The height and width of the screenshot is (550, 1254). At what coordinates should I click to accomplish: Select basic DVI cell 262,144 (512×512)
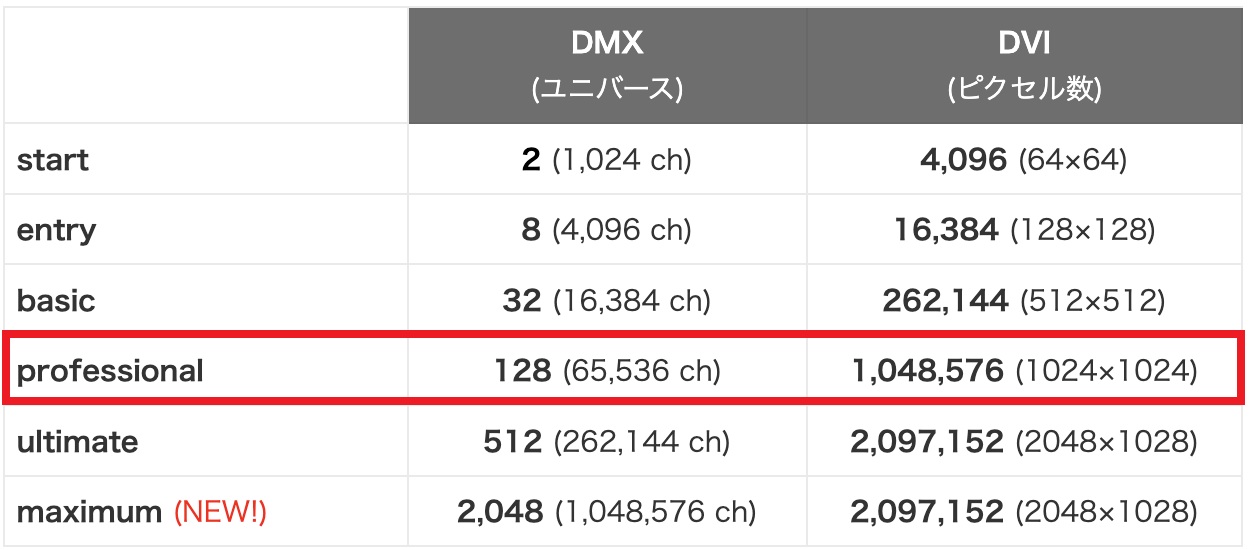click(1024, 300)
